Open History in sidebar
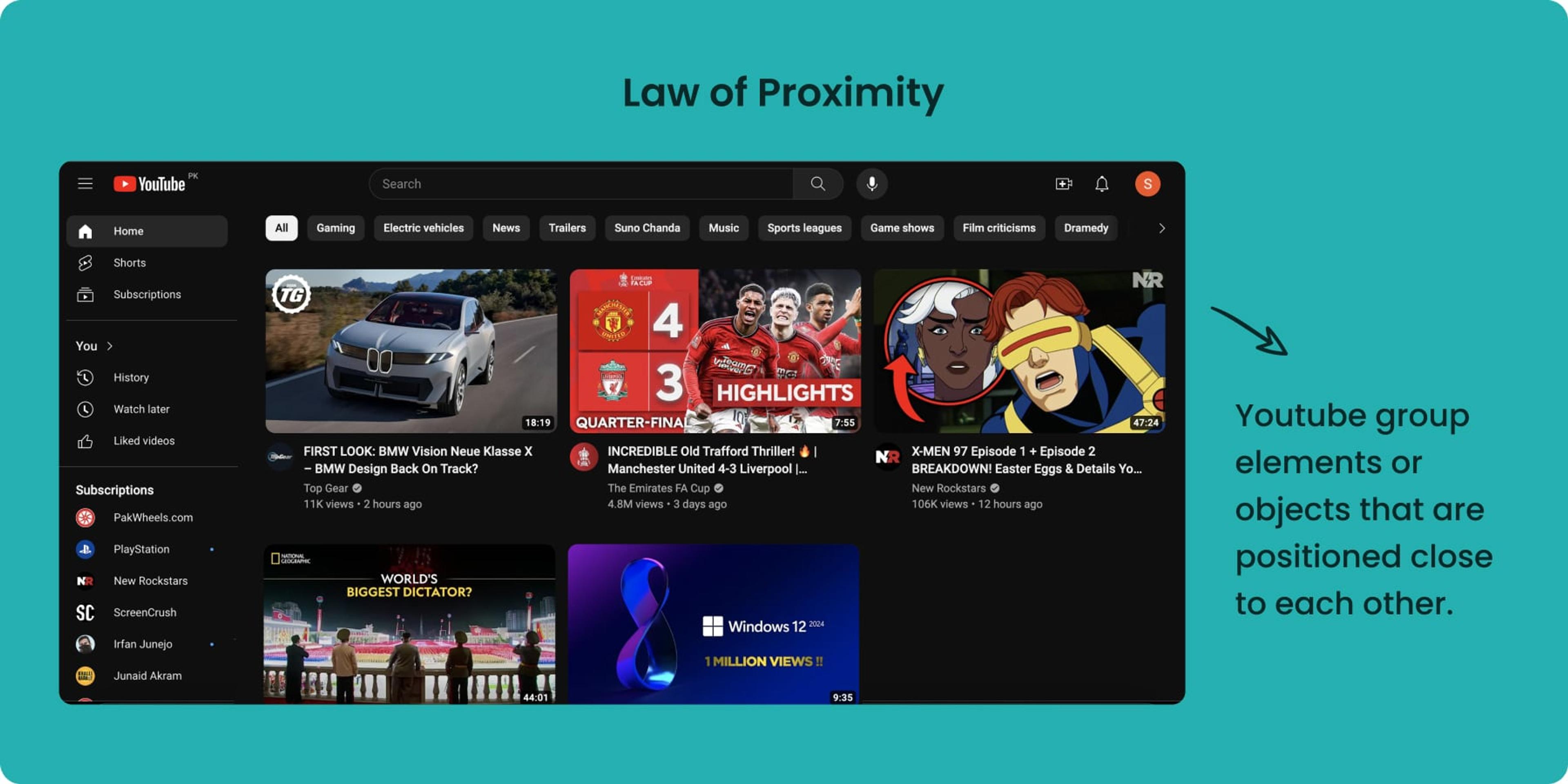Image resolution: width=1568 pixels, height=784 pixels. pyautogui.click(x=147, y=377)
